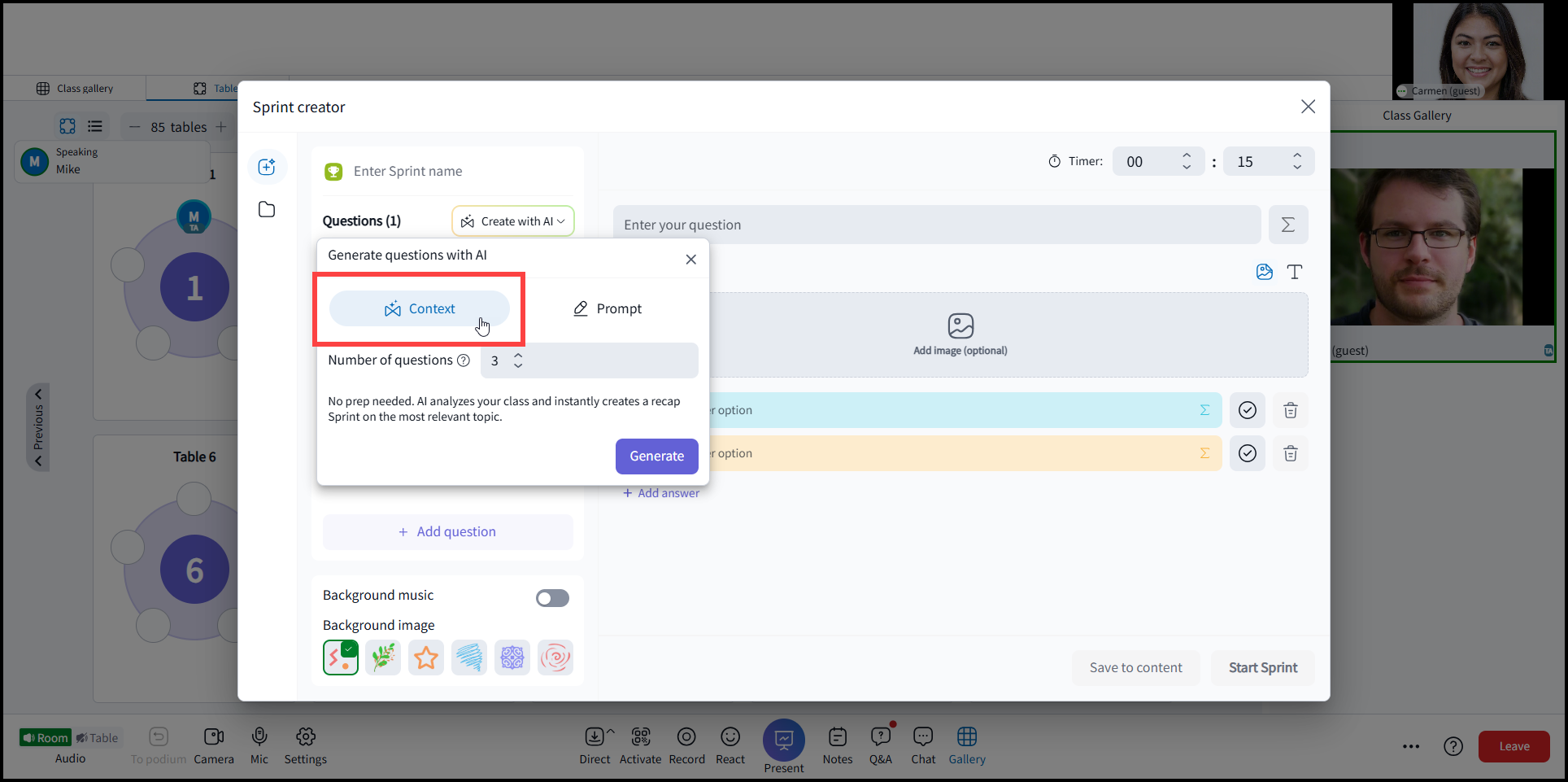Expand the Create with AI dropdown
The width and height of the screenshot is (1568, 782).
point(513,221)
